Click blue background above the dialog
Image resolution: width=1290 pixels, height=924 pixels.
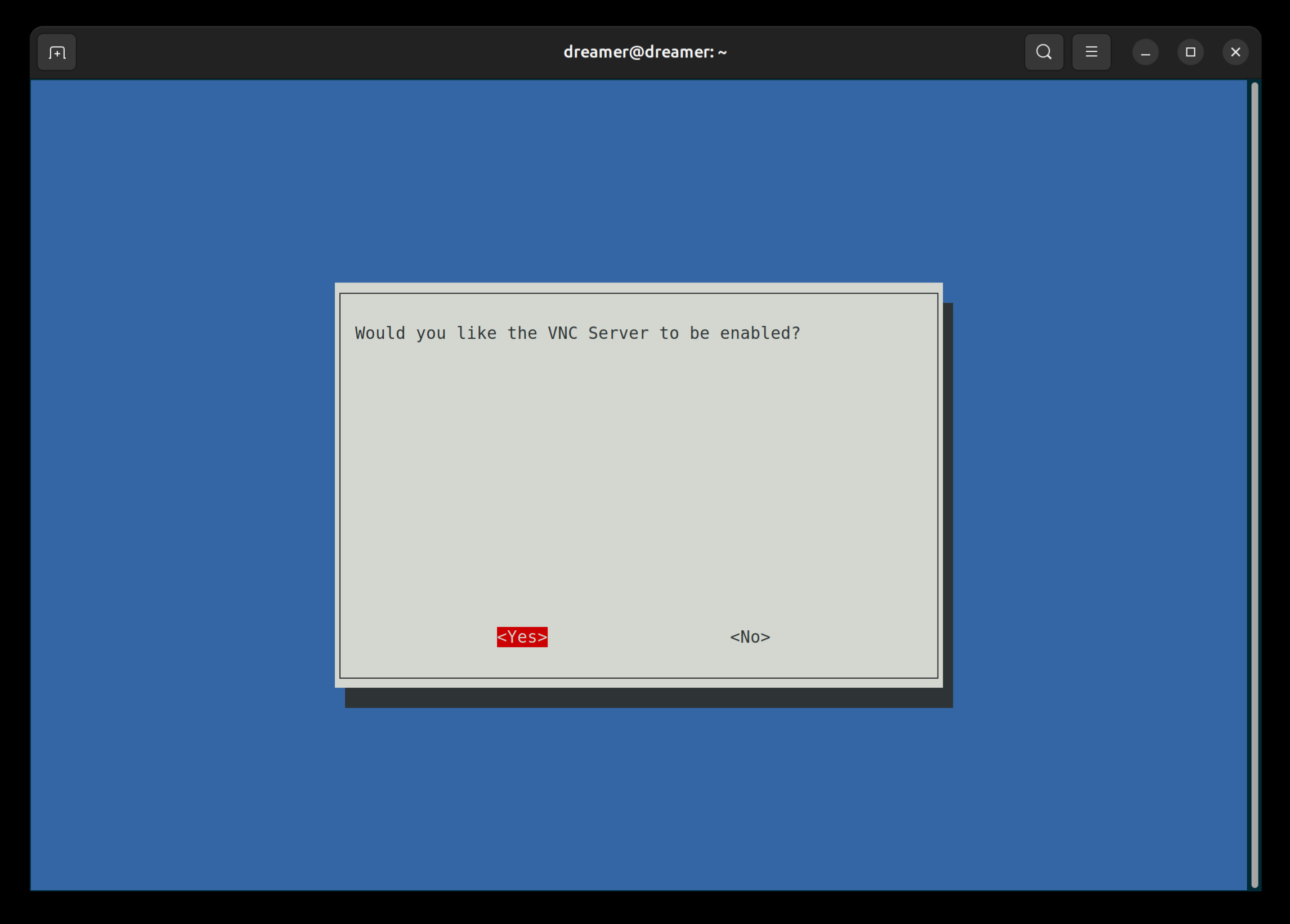(637, 182)
